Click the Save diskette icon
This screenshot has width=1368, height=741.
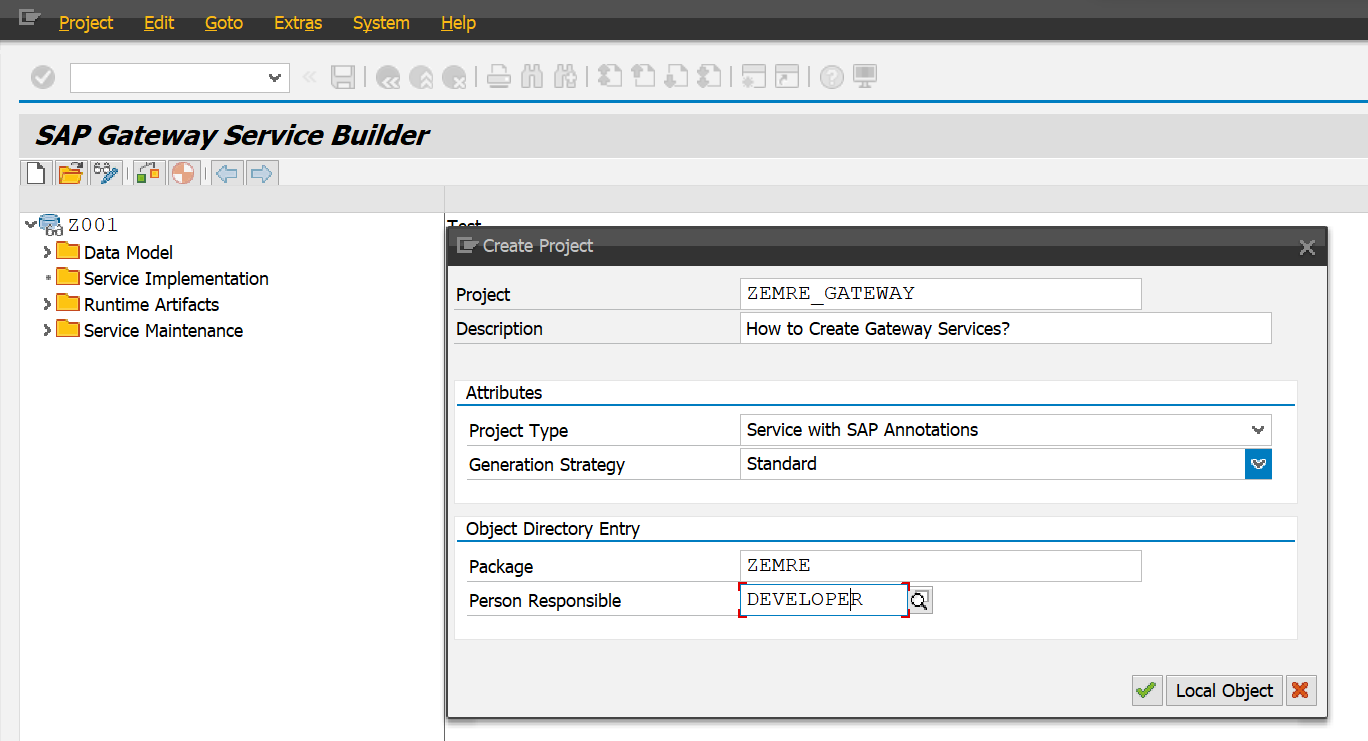click(x=342, y=77)
